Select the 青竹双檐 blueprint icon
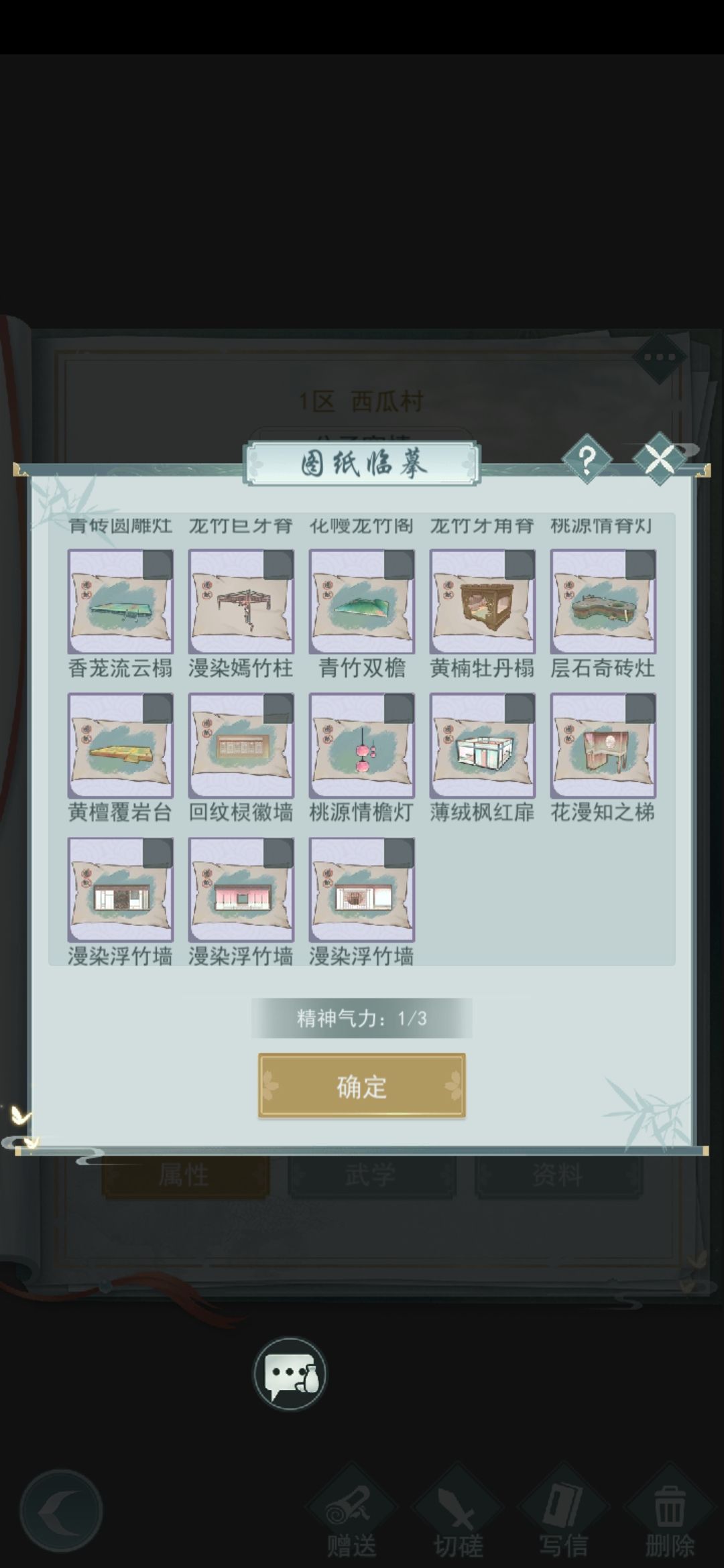The height and width of the screenshot is (1568, 724). pyautogui.click(x=362, y=602)
